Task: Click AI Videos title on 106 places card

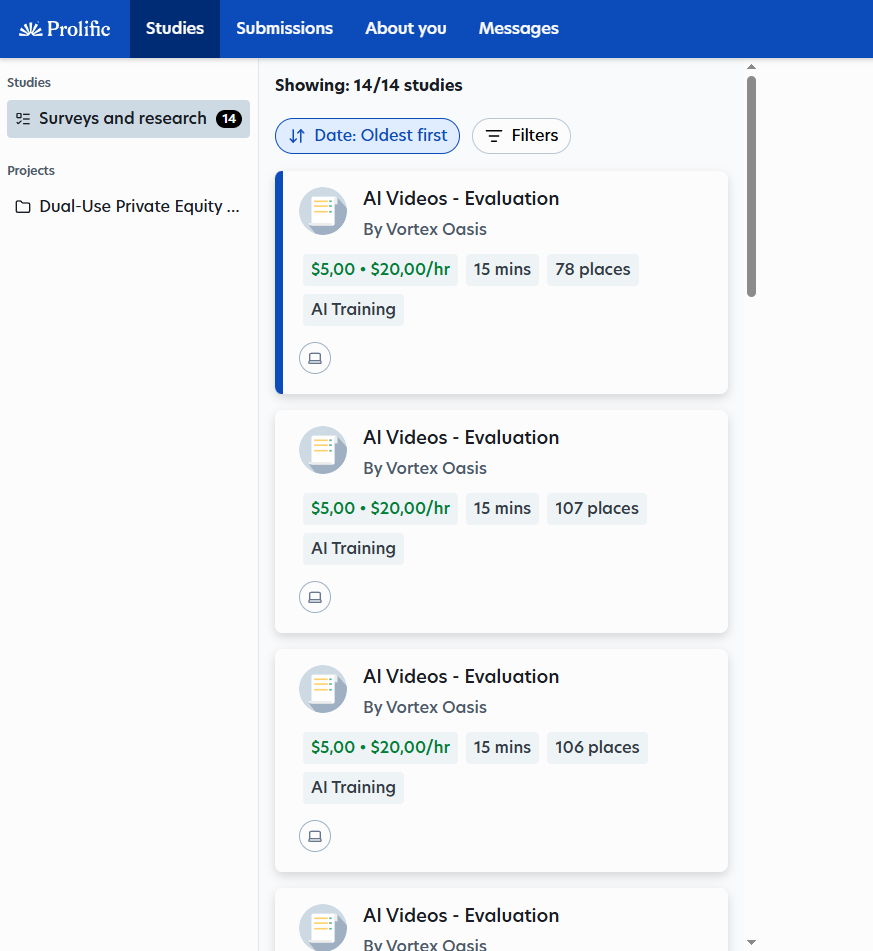Action: click(x=461, y=676)
